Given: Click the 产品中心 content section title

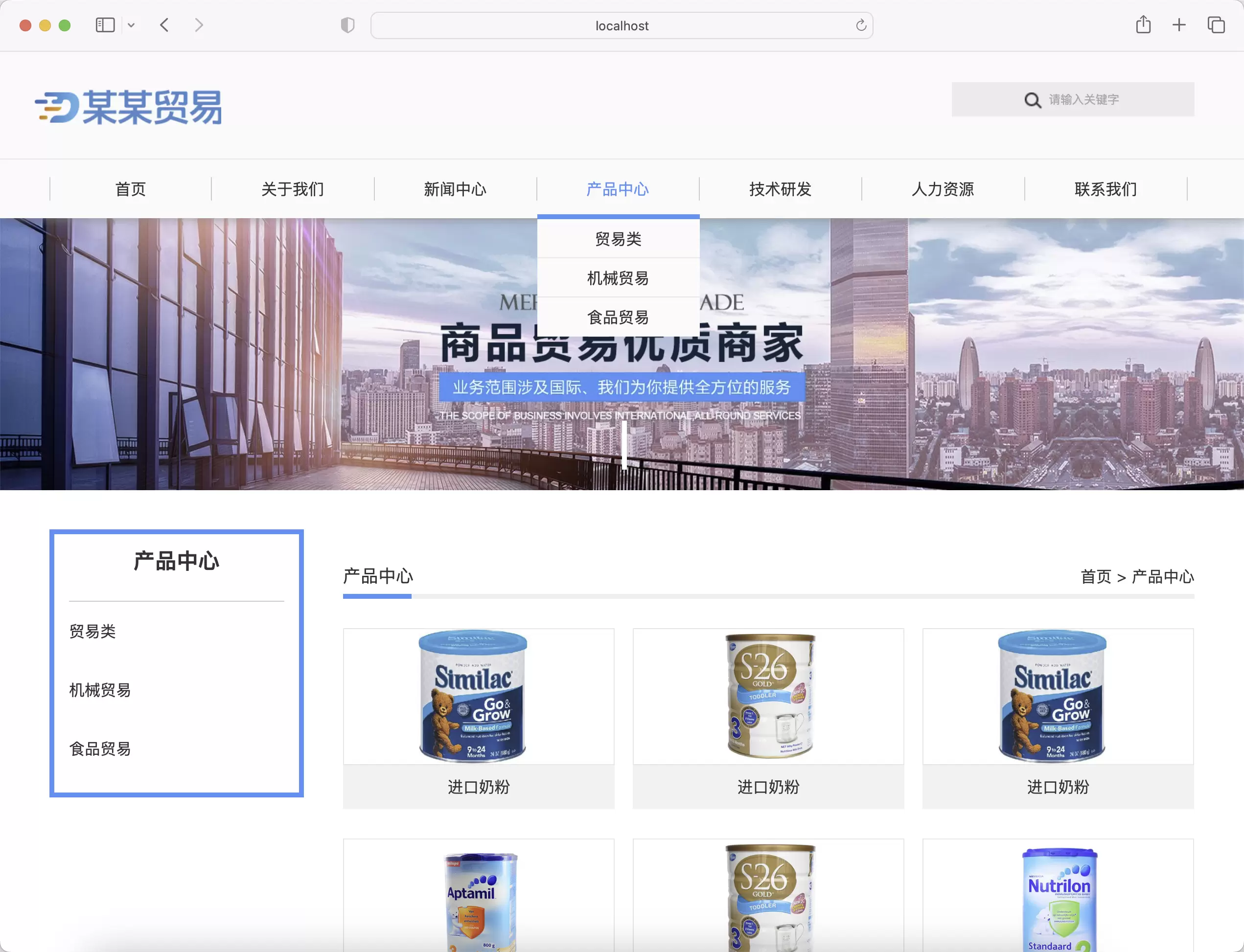Looking at the screenshot, I should coord(378,576).
